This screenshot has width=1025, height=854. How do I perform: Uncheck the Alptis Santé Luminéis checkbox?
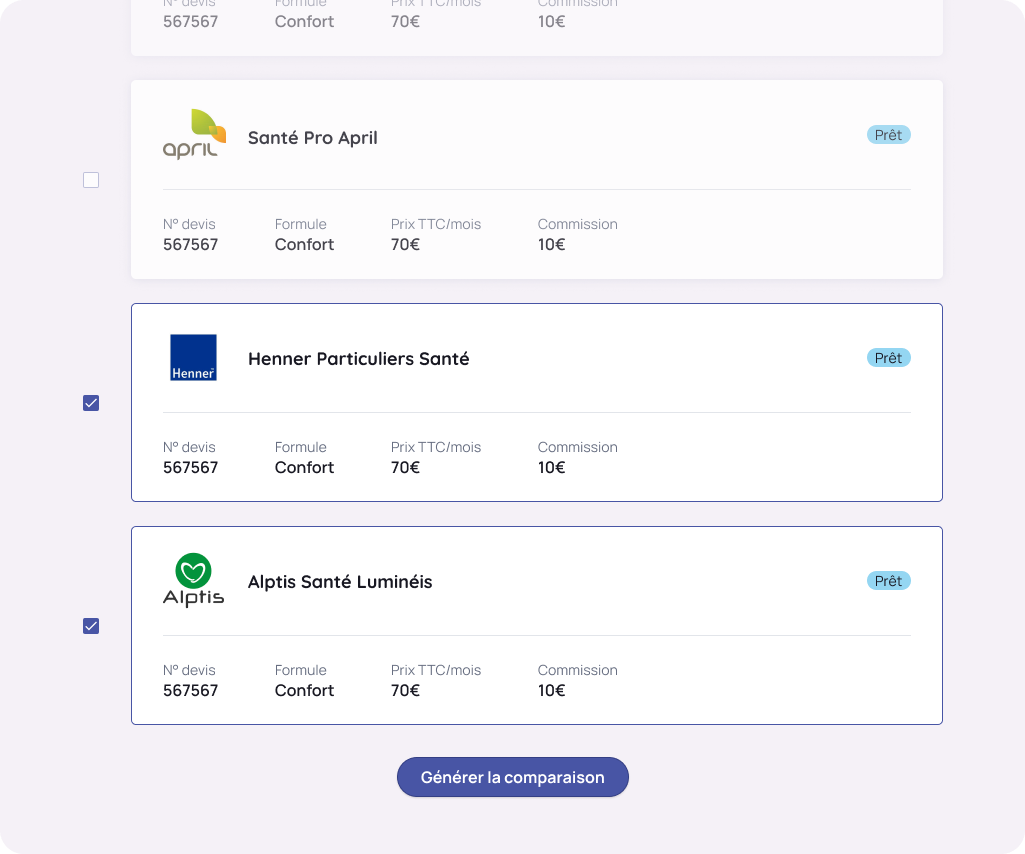[x=91, y=626]
